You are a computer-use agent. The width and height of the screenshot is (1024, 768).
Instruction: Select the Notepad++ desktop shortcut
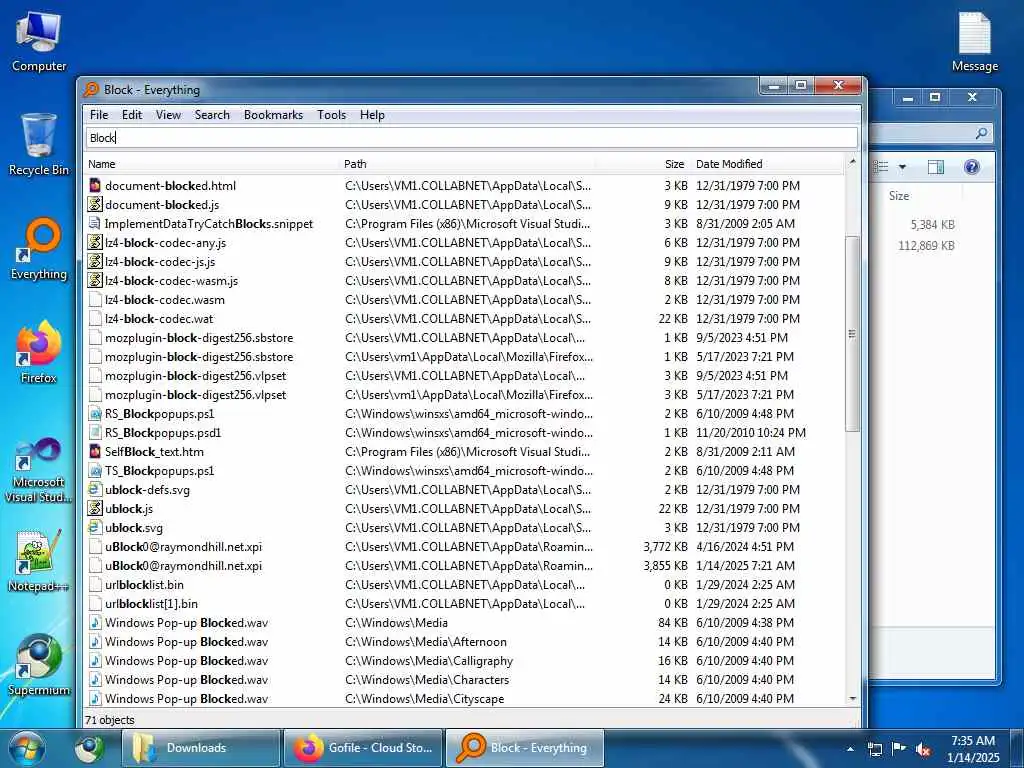[39, 560]
